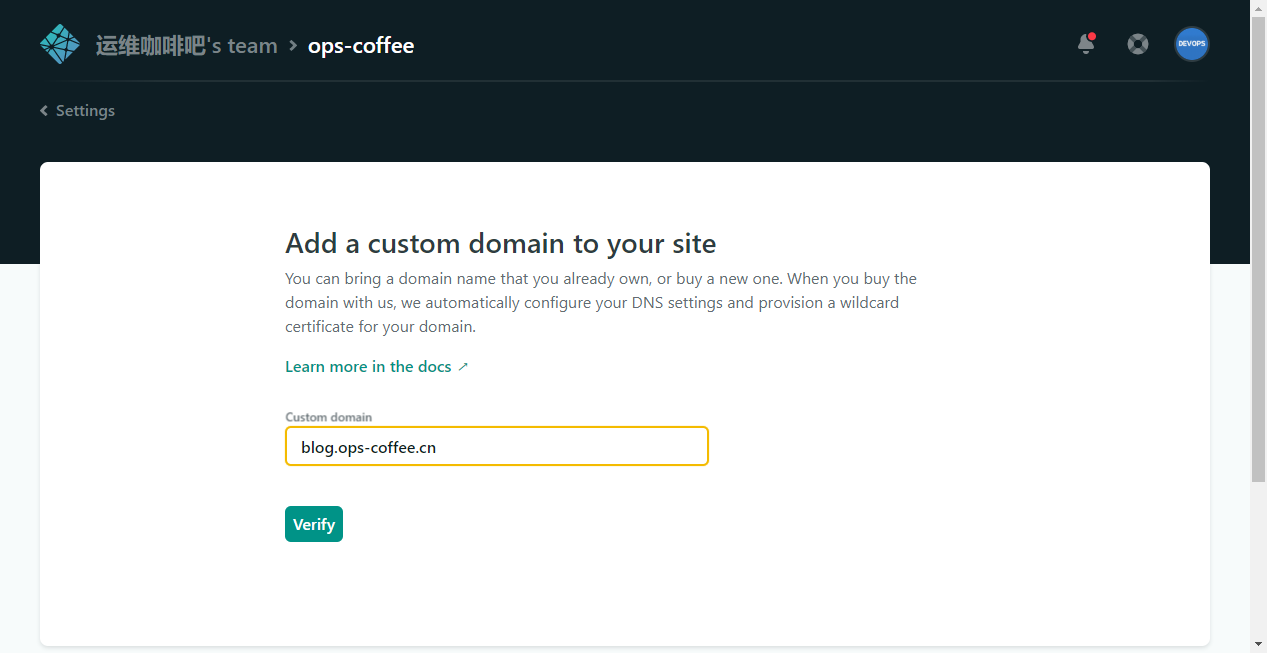Screen dimensions: 1267x653
Task: Open the DEVOPS user avatar menu
Action: point(1191,44)
